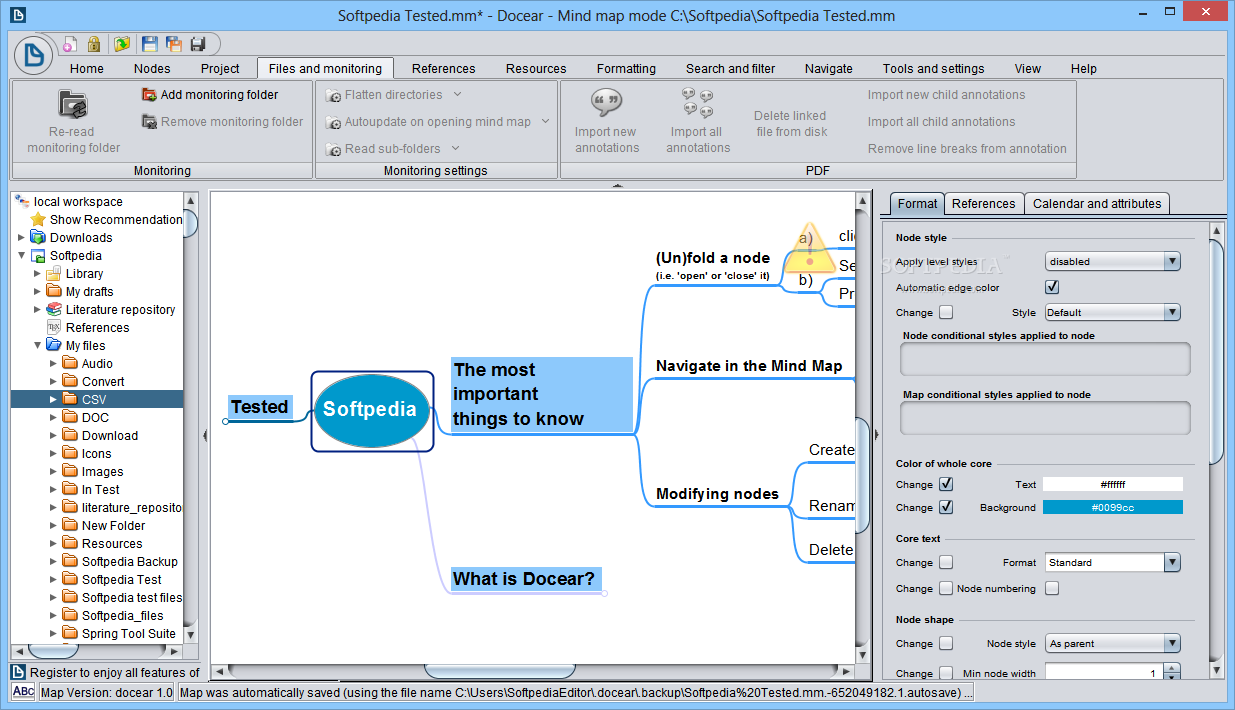Screen dimensions: 1235x710
Task: Click the Background color #0099cc swatch
Action: click(x=1113, y=507)
